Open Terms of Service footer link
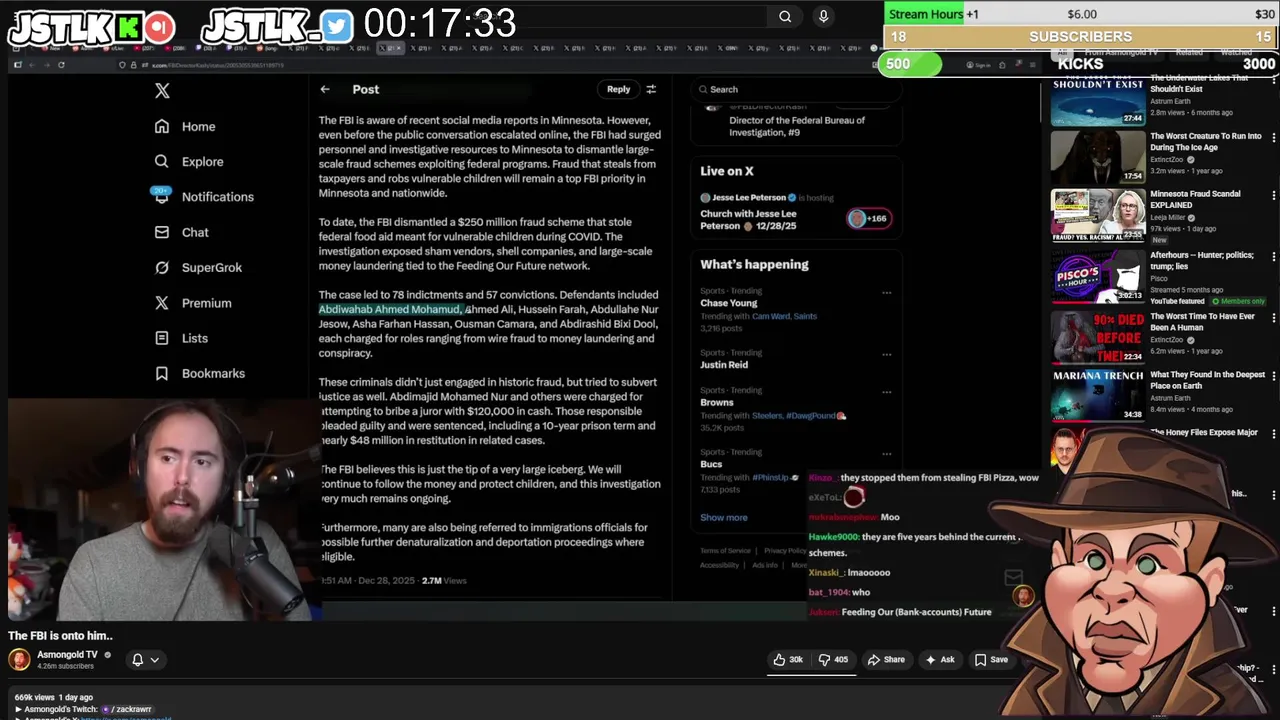The height and width of the screenshot is (720, 1280). click(725, 551)
